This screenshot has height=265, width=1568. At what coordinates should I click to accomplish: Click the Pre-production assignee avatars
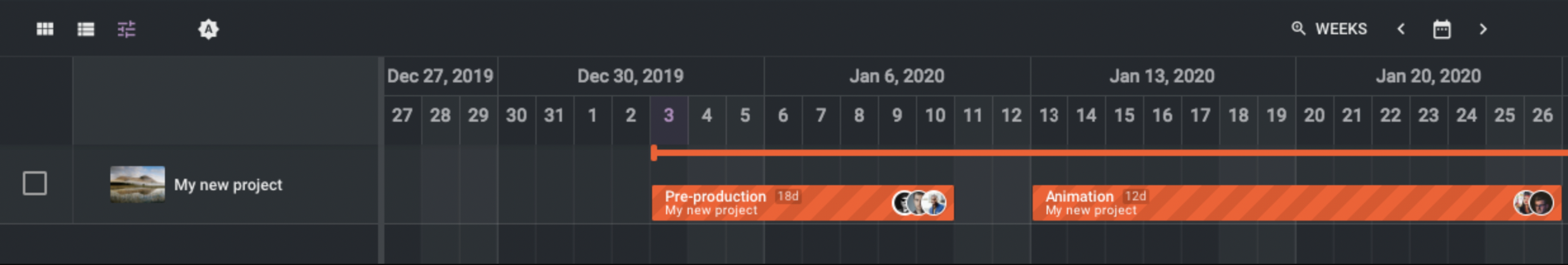(x=919, y=203)
